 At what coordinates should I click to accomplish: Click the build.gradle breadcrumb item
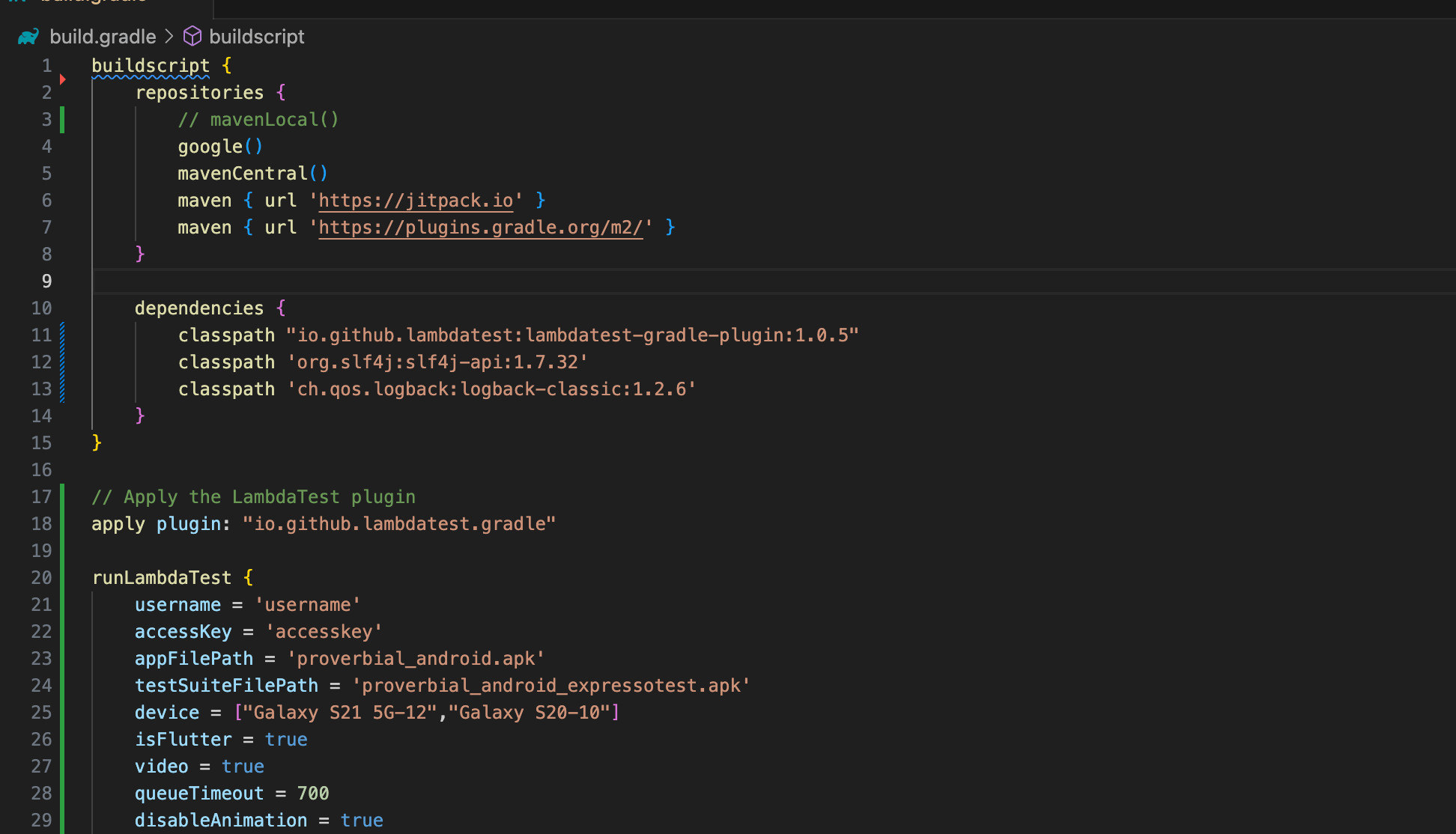103,37
